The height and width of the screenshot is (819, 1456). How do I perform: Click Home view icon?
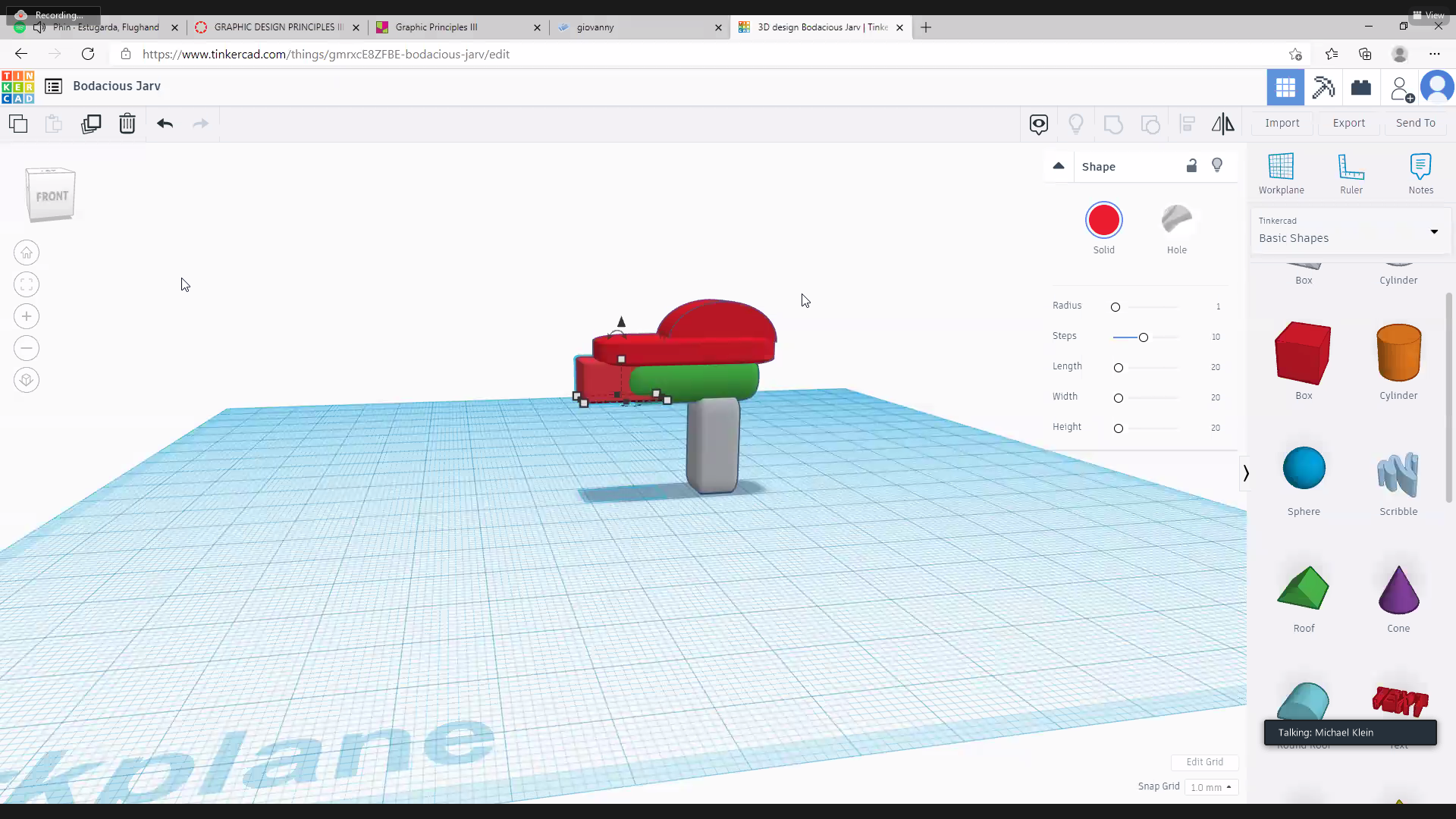pos(27,253)
